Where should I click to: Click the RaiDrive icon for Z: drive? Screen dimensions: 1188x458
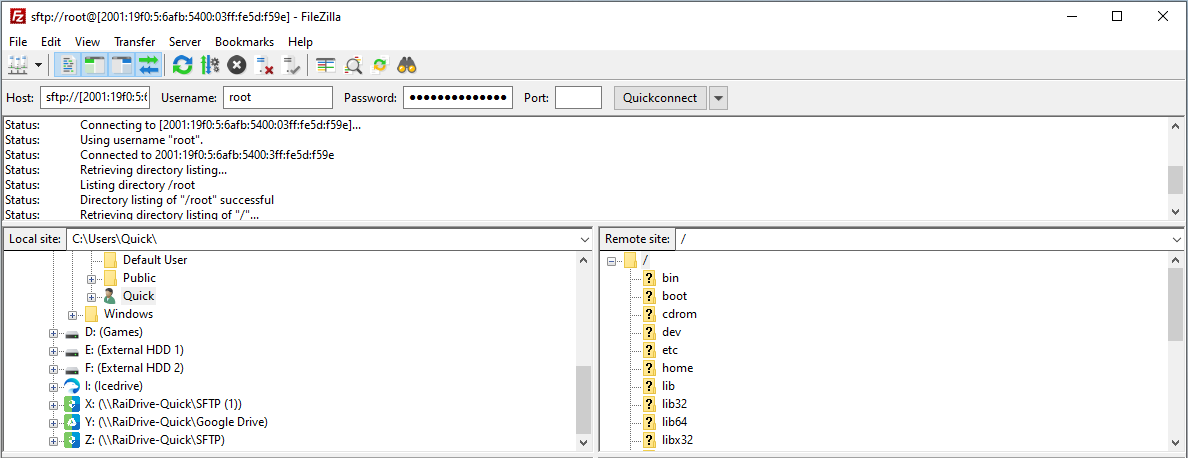pos(72,440)
